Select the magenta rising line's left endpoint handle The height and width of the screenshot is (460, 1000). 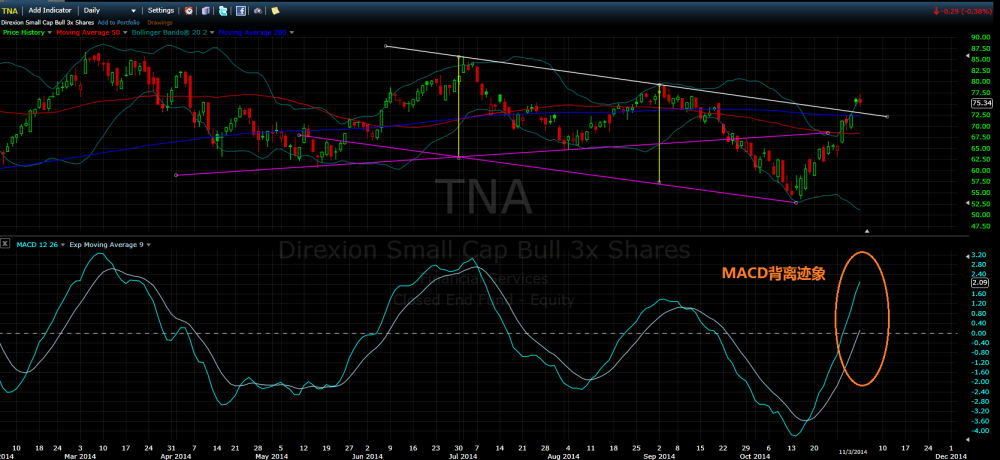(x=175, y=175)
